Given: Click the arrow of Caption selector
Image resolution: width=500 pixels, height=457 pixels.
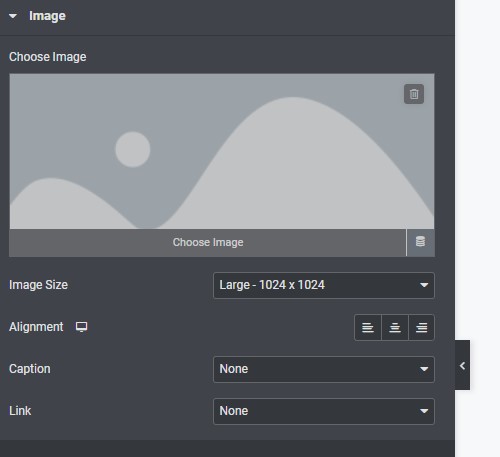Looking at the screenshot, I should click(424, 369).
